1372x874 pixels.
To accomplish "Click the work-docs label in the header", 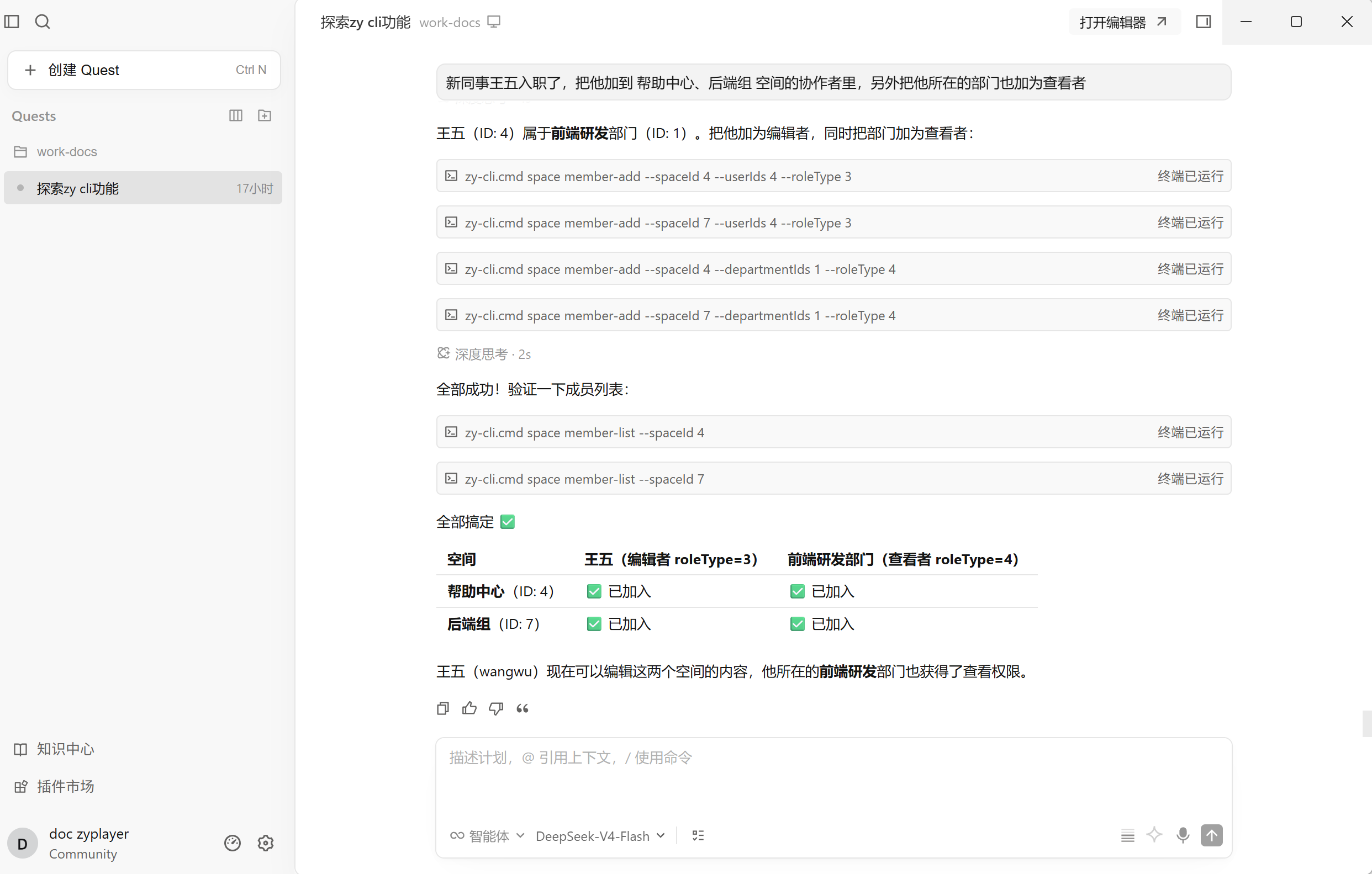I will point(450,22).
